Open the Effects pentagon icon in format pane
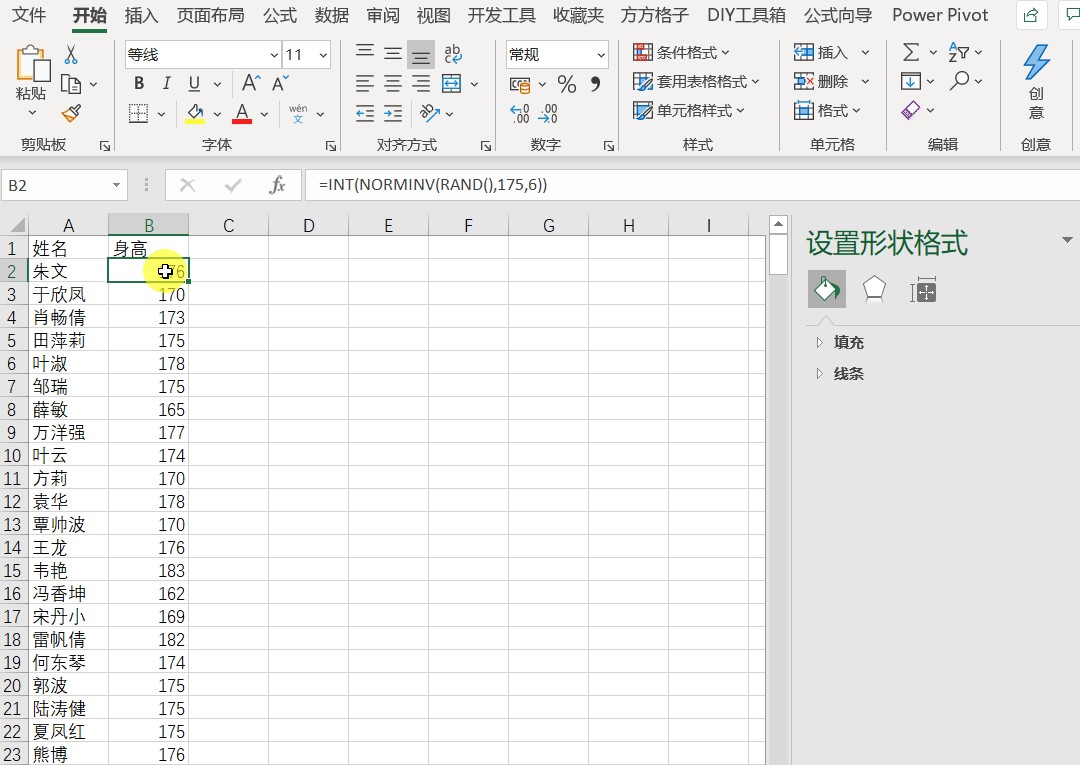1080x765 pixels. [875, 290]
